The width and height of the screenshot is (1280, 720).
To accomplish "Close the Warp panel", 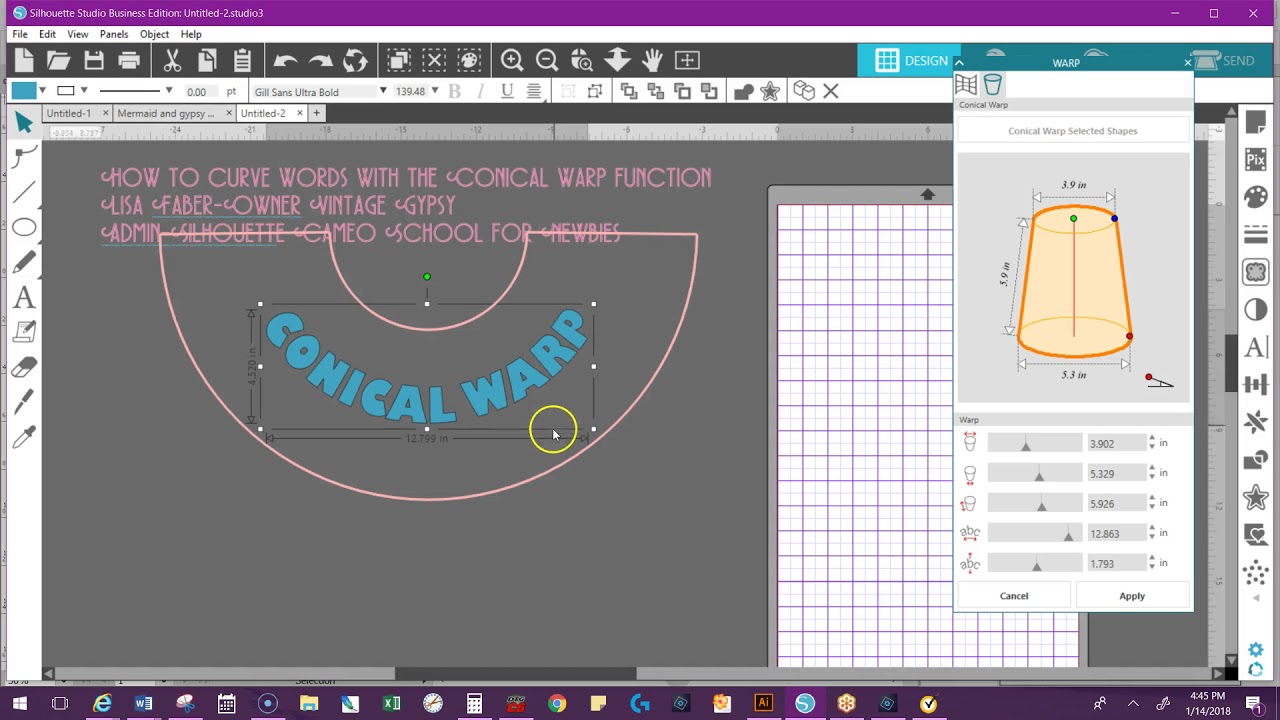I will coord(1188,62).
